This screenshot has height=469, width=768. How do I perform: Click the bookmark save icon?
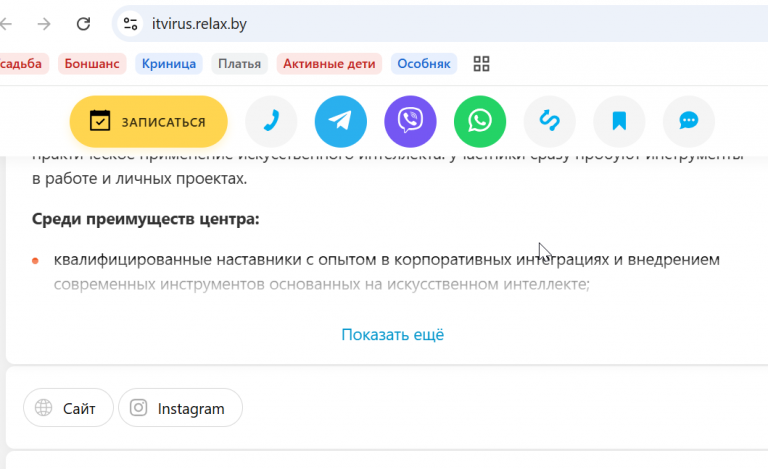(x=619, y=121)
